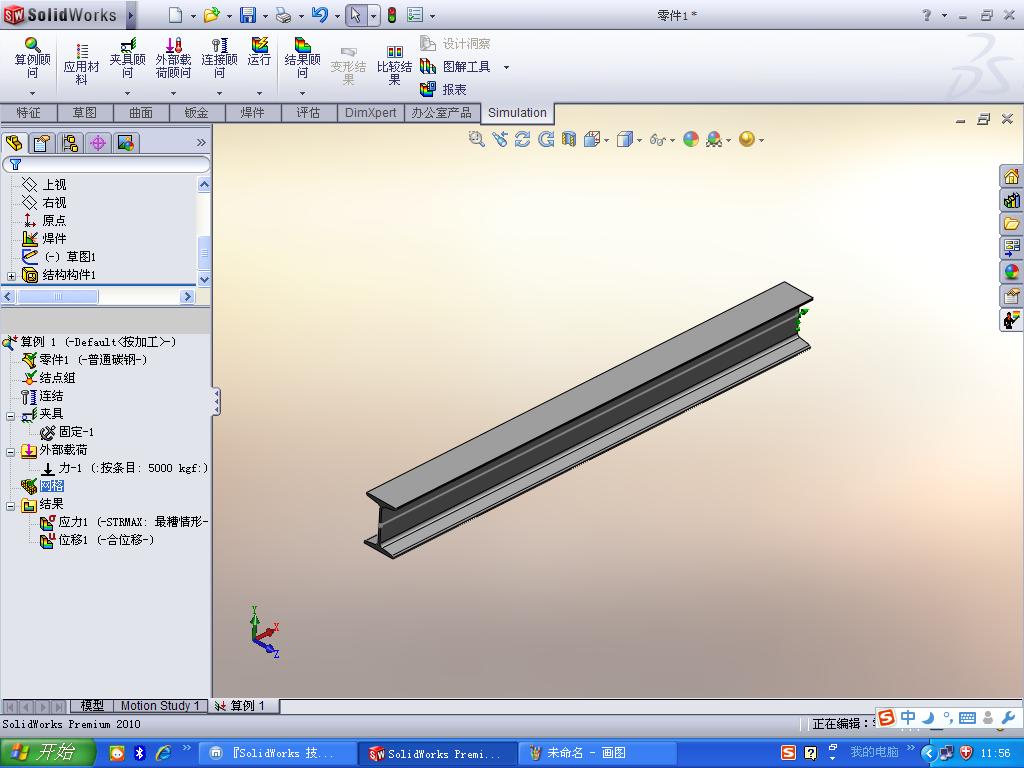Image resolution: width=1024 pixels, height=768 pixels.
Task: Open View Settings gold sphere icon
Action: click(x=747, y=138)
